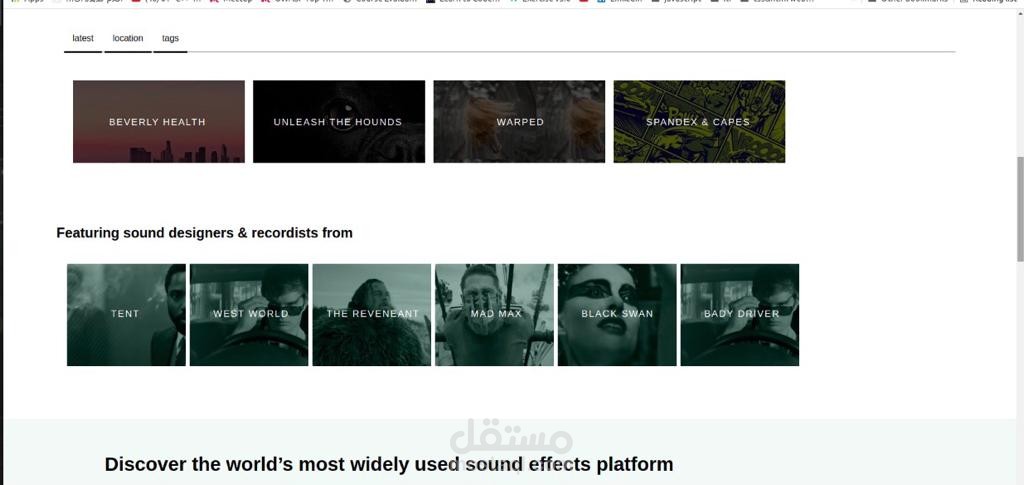Click the 'Featuring sound designers & recordists from' heading

[x=204, y=233]
